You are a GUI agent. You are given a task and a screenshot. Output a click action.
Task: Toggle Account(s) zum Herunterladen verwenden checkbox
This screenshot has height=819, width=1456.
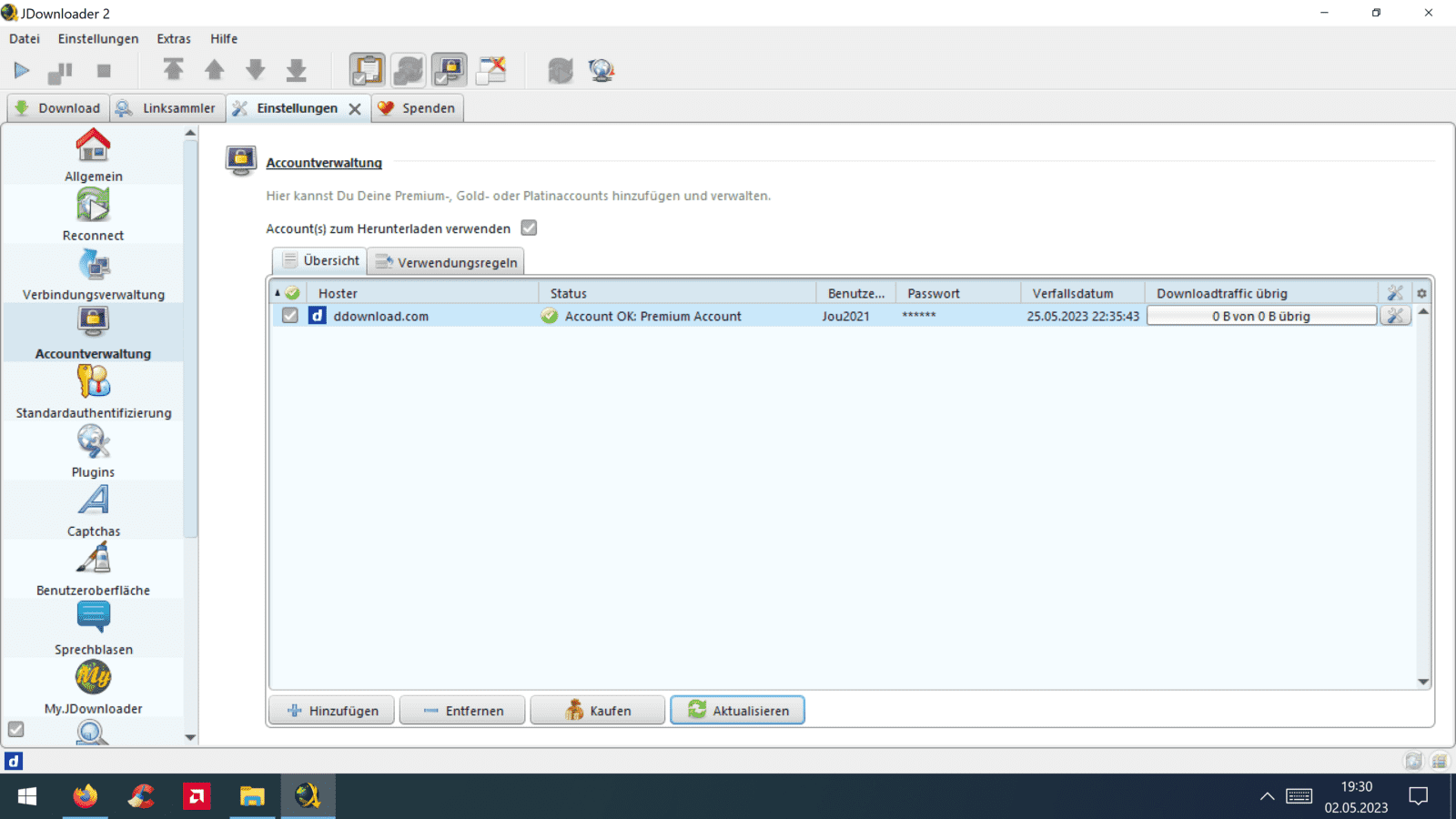click(x=529, y=227)
